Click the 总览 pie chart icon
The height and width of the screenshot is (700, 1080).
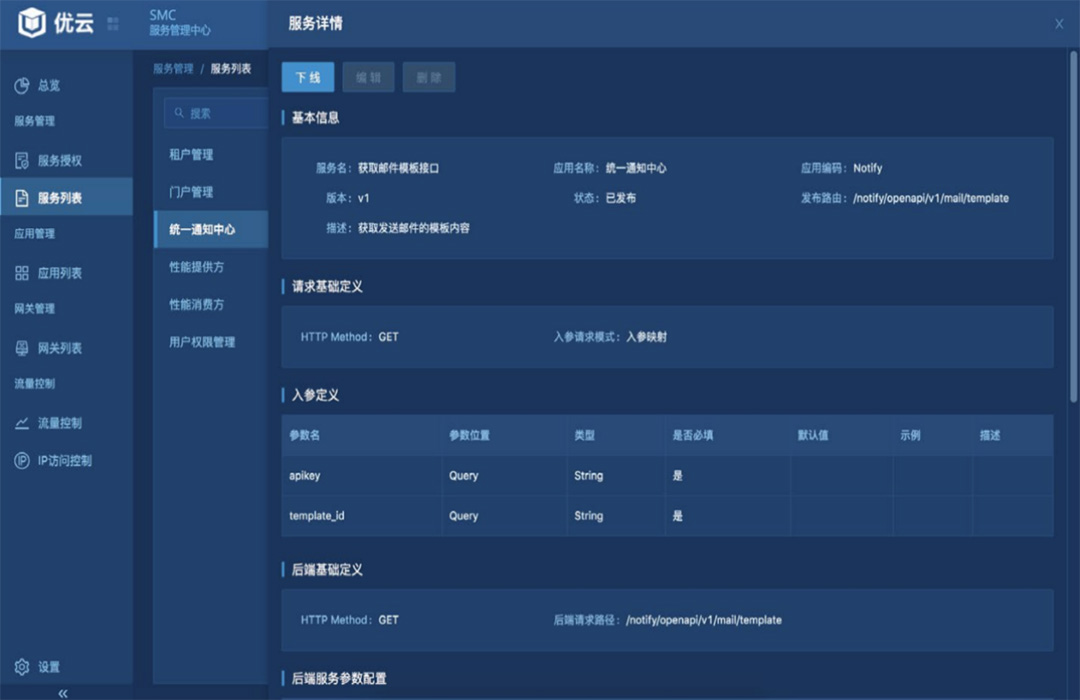point(22,86)
